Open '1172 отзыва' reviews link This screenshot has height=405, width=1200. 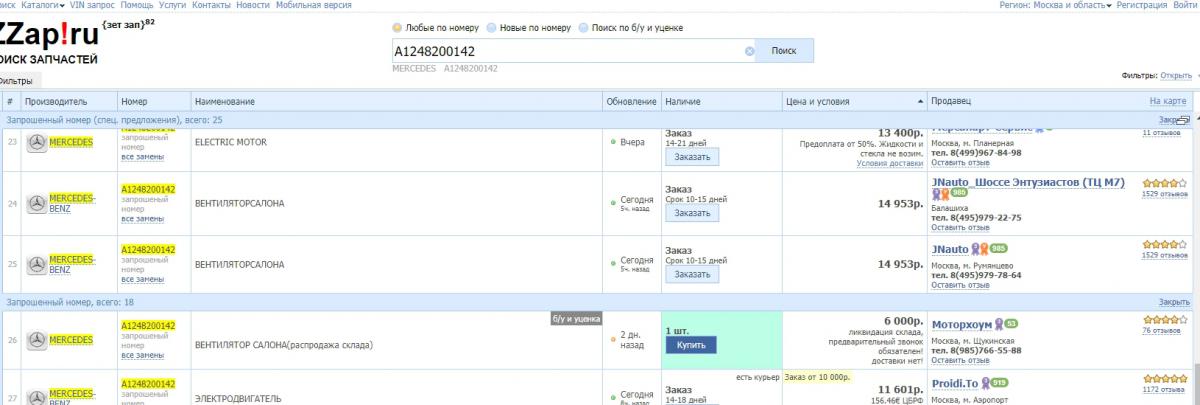(1165, 390)
